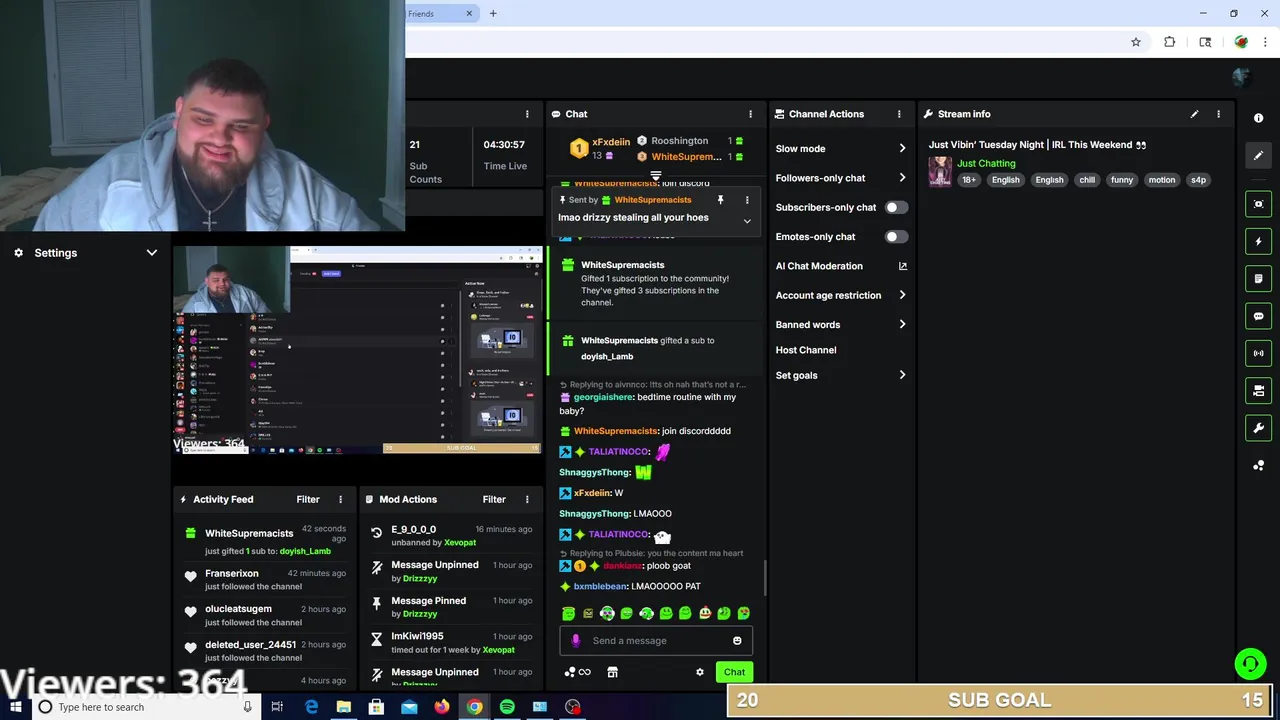Expand Account age restriction options
The height and width of the screenshot is (720, 1280).
click(902, 295)
